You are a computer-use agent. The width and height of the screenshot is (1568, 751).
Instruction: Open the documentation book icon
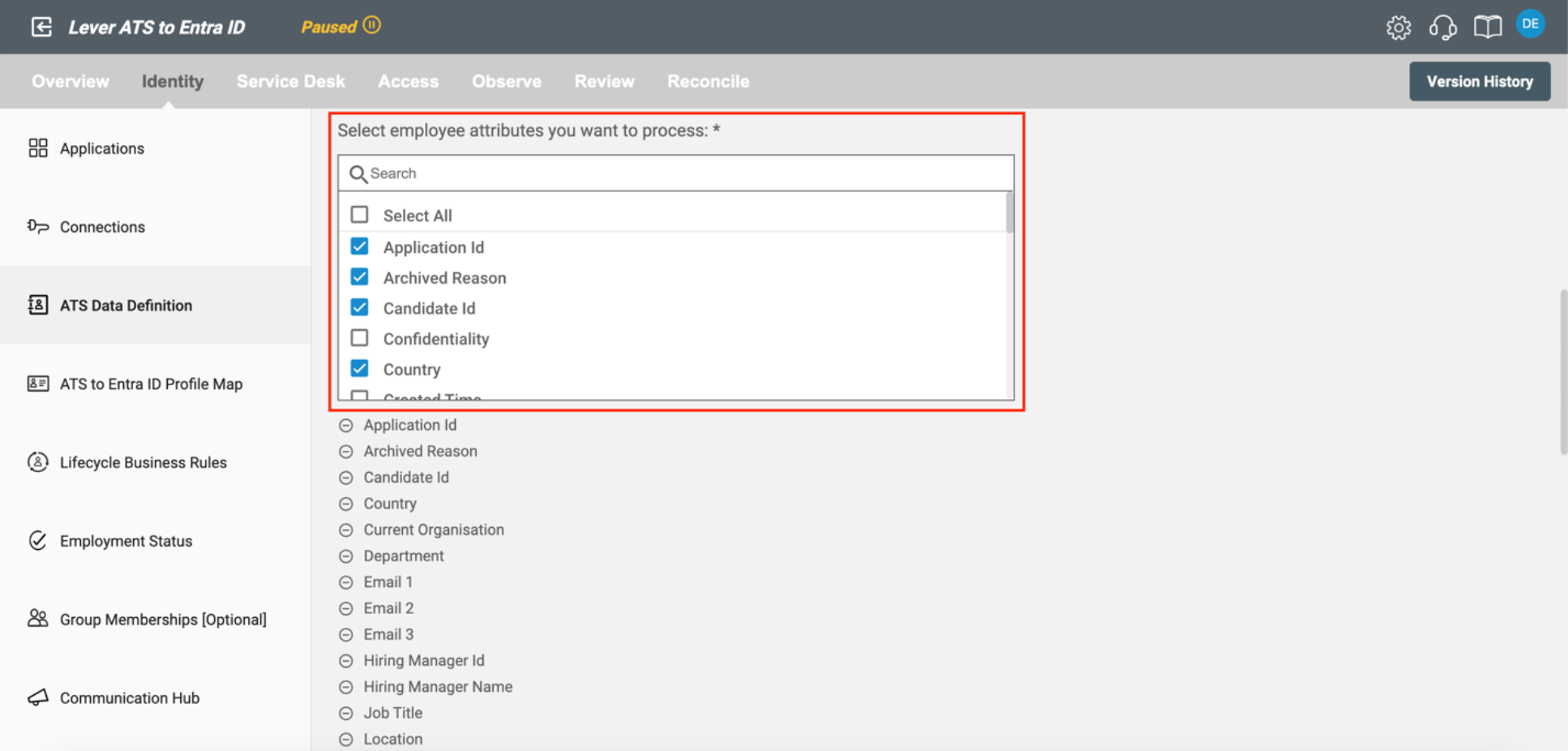click(x=1487, y=28)
